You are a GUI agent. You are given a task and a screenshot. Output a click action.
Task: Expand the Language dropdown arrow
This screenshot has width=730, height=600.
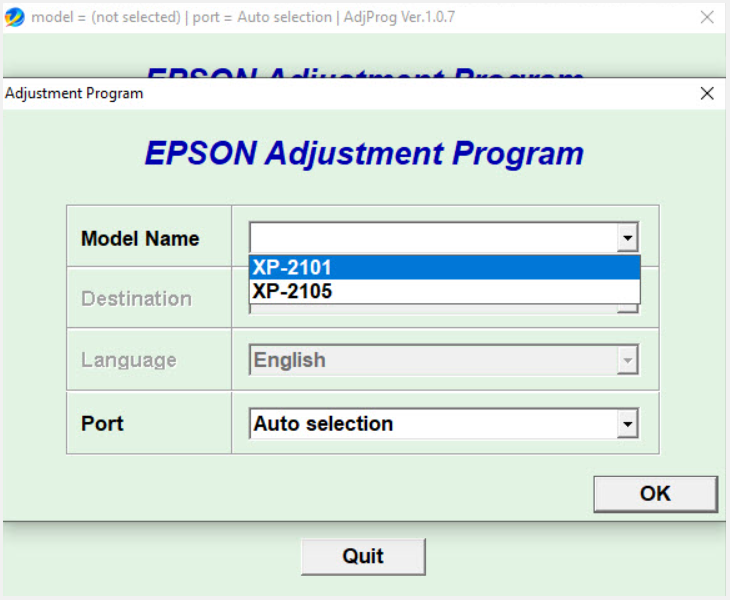click(x=627, y=360)
